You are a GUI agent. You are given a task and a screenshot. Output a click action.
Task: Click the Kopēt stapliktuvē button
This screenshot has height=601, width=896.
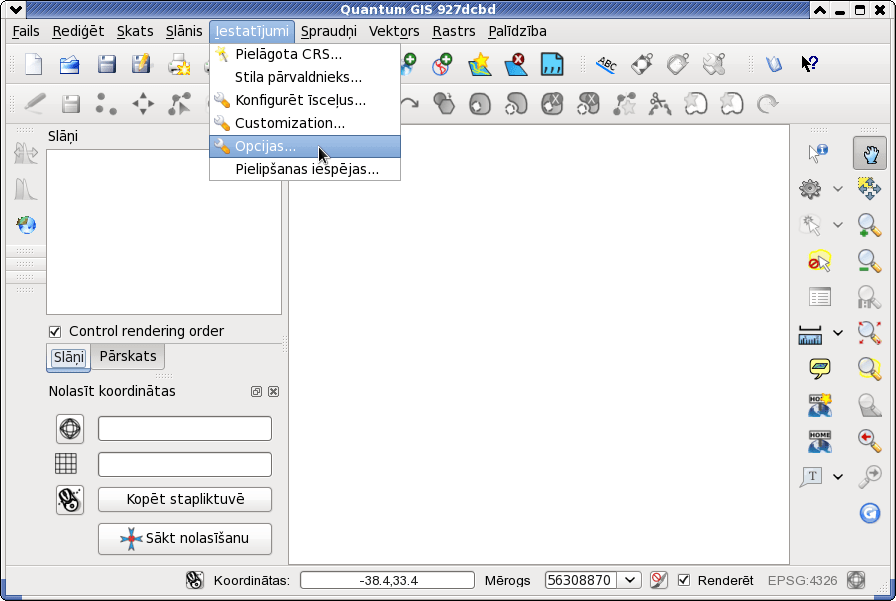pos(185,499)
